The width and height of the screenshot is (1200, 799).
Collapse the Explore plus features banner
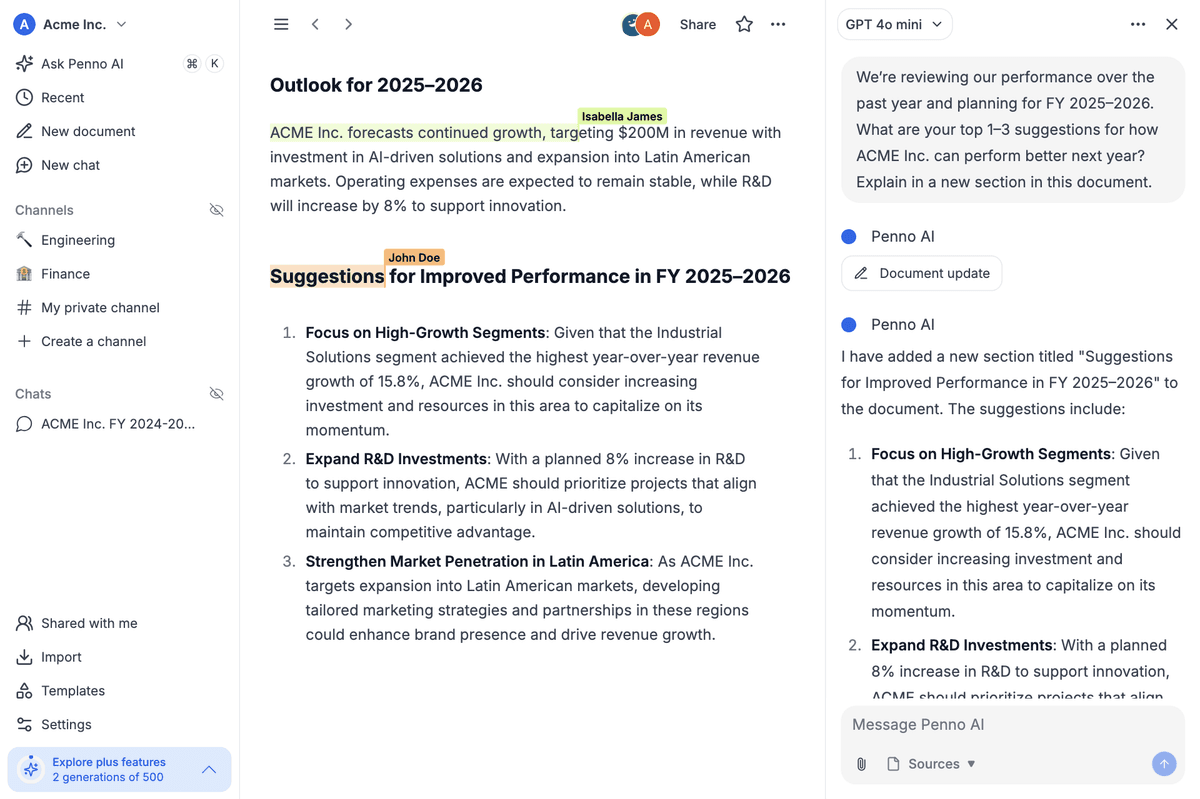click(x=209, y=769)
